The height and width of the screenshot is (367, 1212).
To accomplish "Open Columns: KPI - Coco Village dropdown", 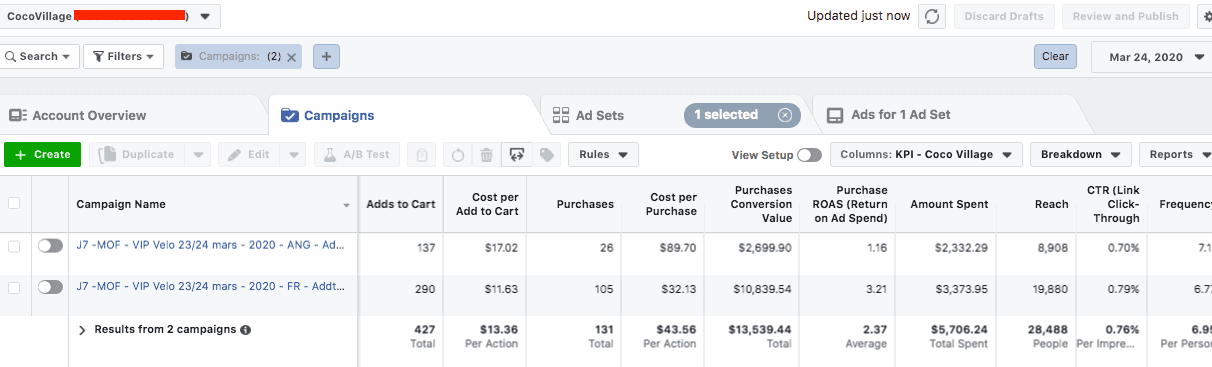I will tap(926, 155).
